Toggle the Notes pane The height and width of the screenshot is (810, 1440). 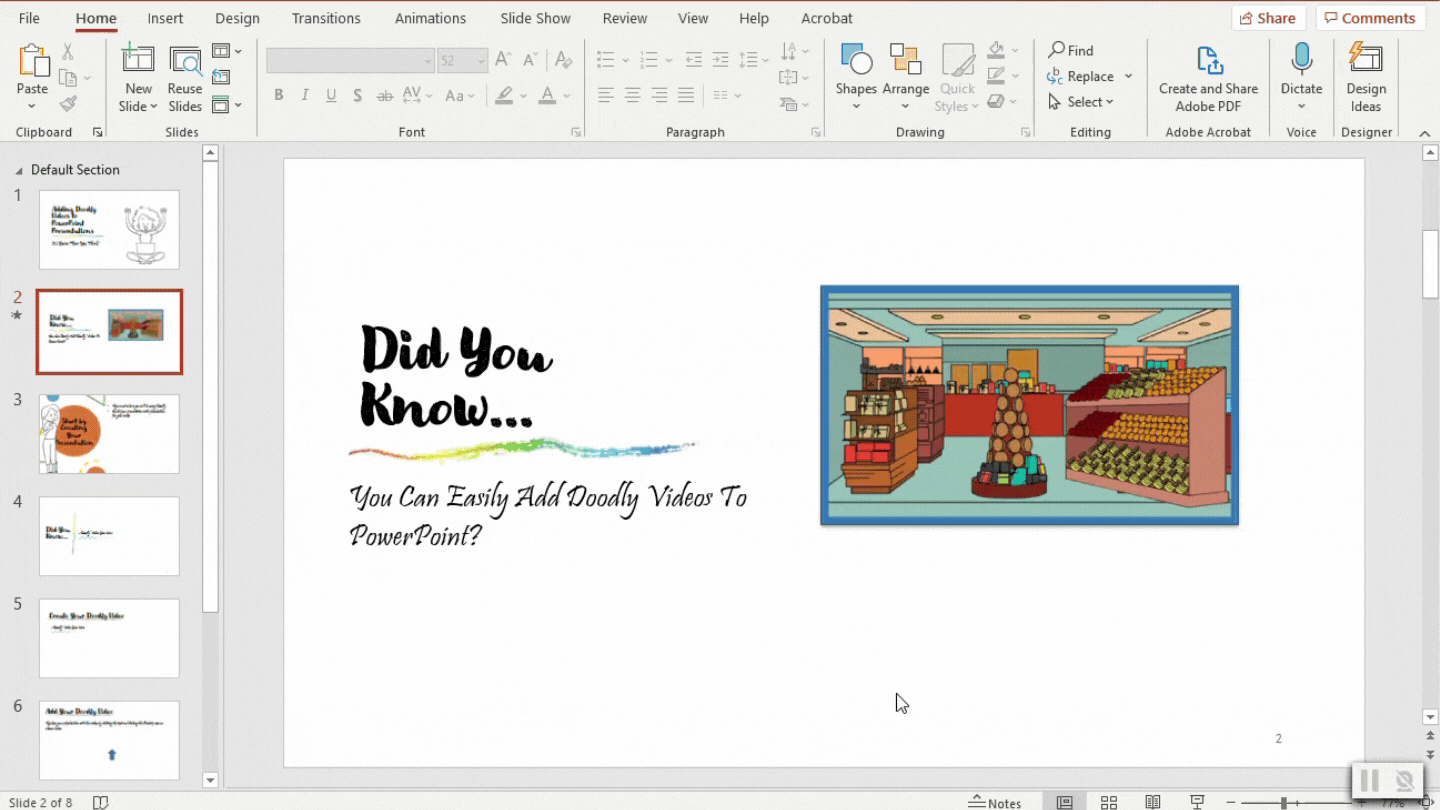[995, 802]
